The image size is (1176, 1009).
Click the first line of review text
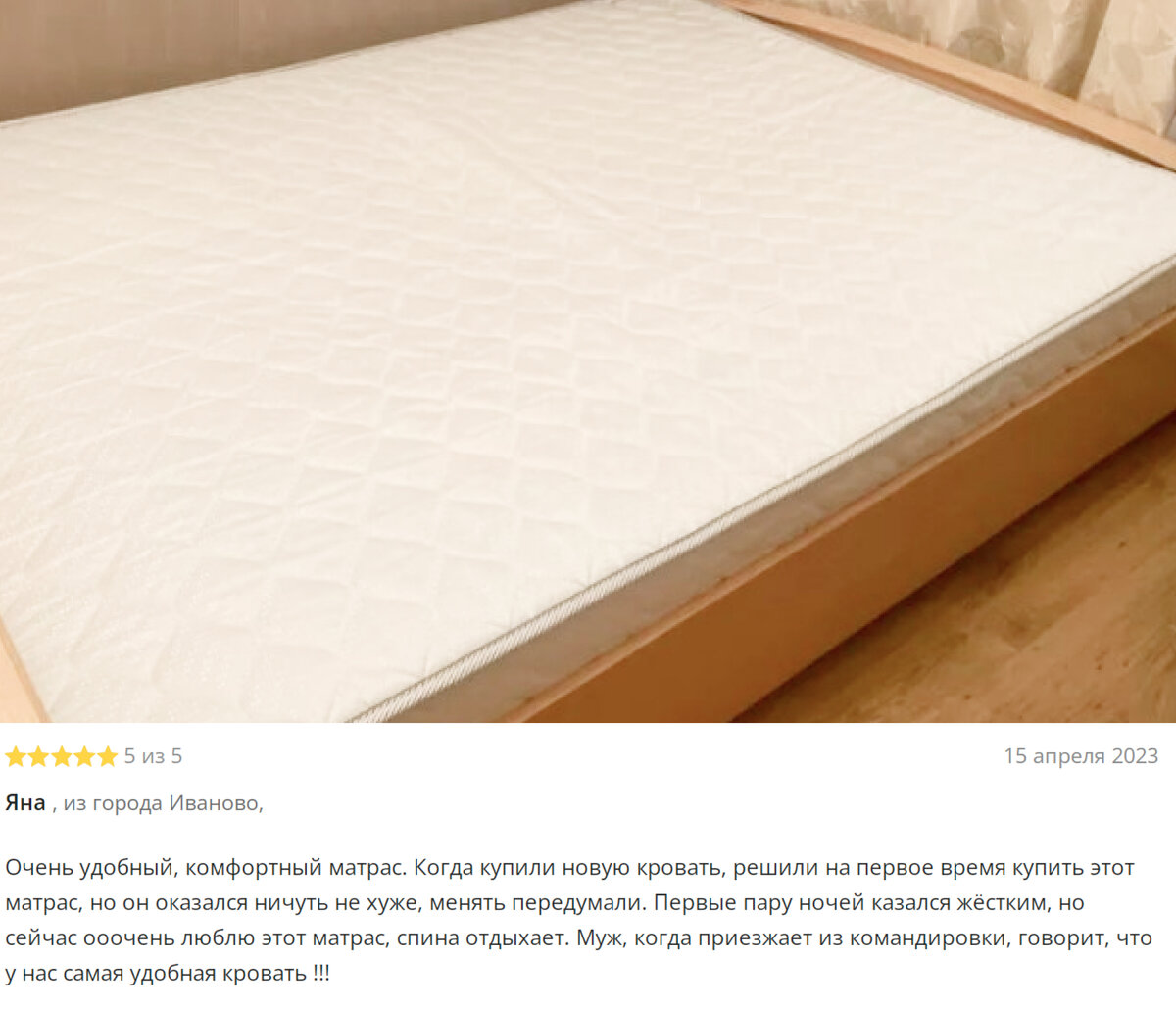pyautogui.click(x=569, y=868)
